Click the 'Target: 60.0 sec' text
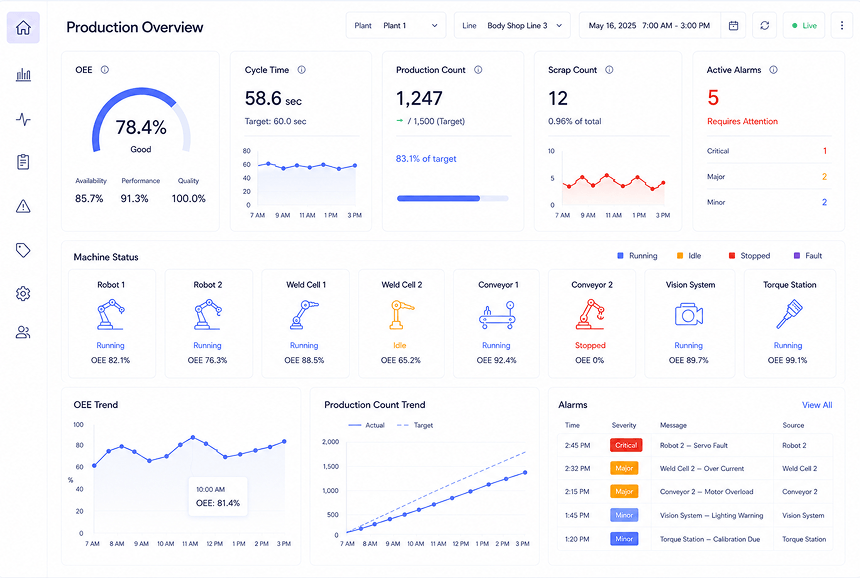 click(275, 121)
